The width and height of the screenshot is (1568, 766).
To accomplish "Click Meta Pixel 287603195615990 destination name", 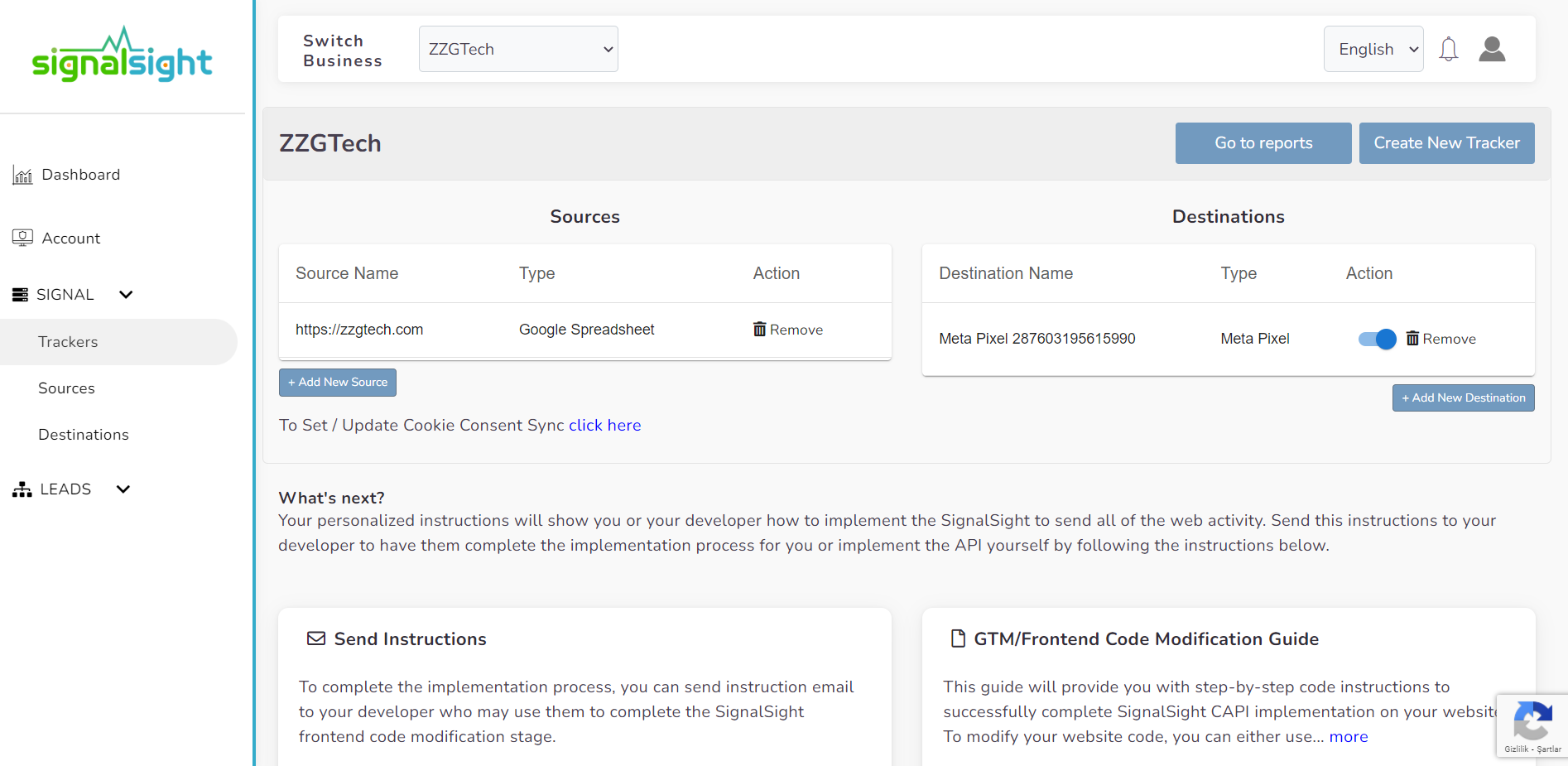I will point(1037,339).
